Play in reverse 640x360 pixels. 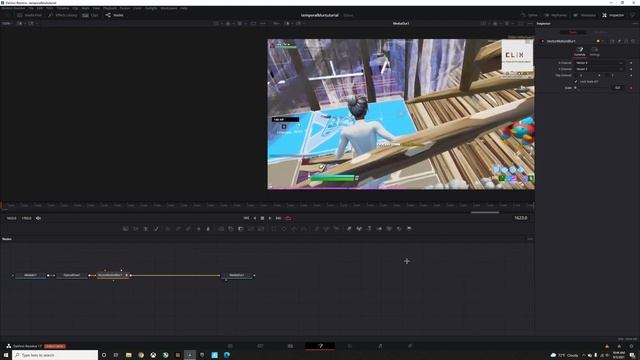(255, 218)
